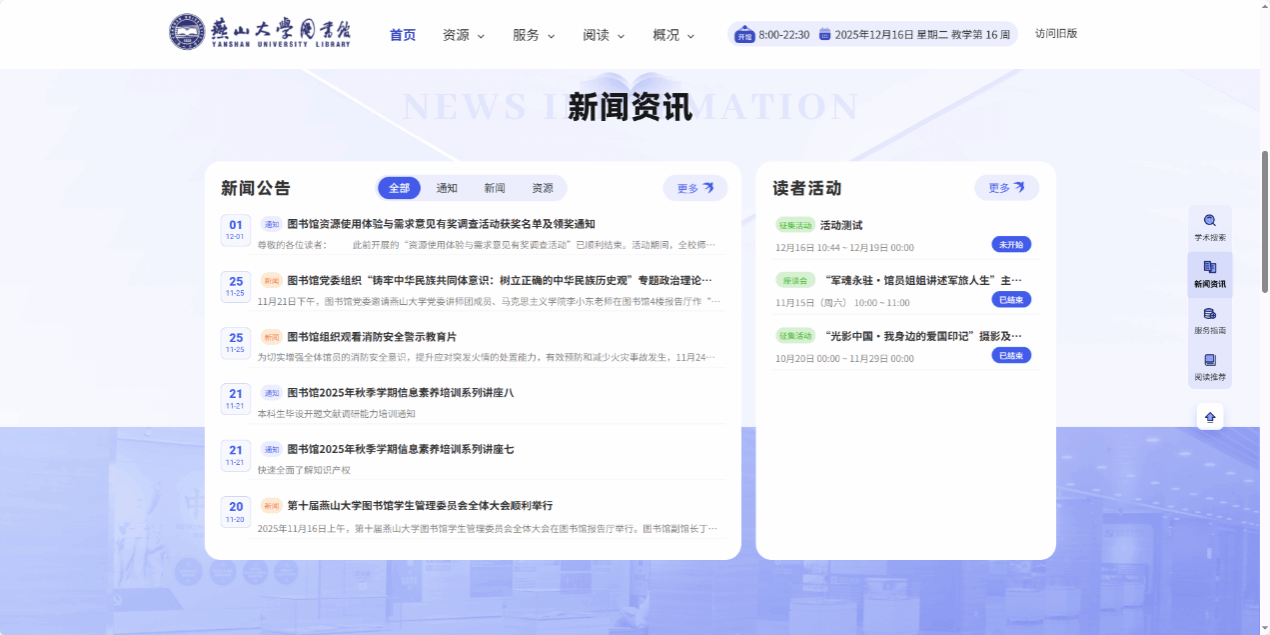This screenshot has width=1270, height=635.
Task: Open 学术搜索 in the right sidebar
Action: 1209,227
